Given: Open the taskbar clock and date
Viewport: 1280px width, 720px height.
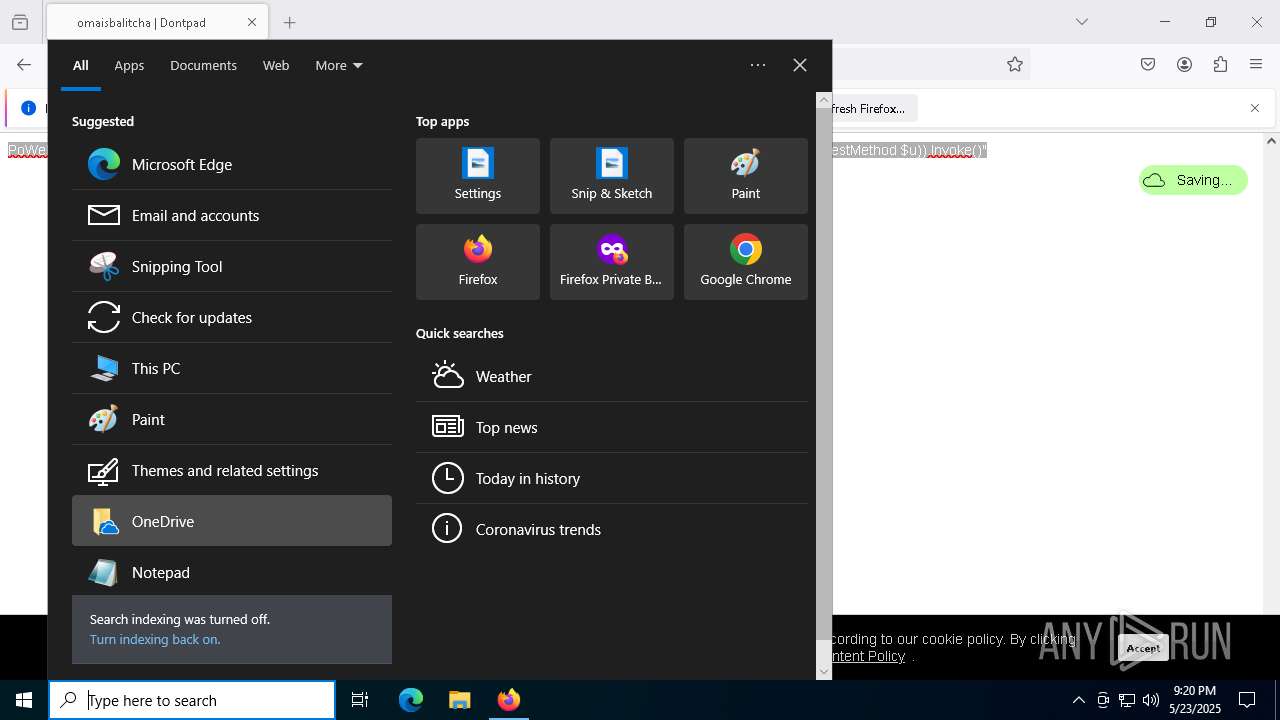Looking at the screenshot, I should click(1195, 700).
